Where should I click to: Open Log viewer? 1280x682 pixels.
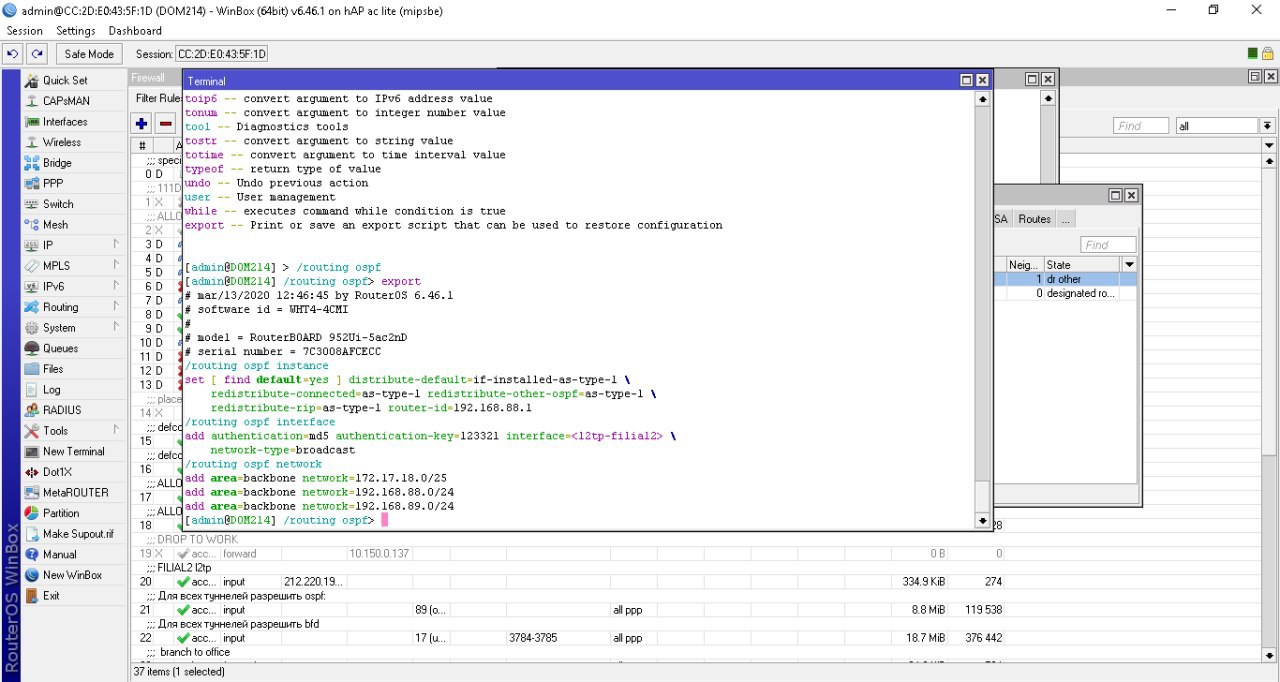pos(51,390)
